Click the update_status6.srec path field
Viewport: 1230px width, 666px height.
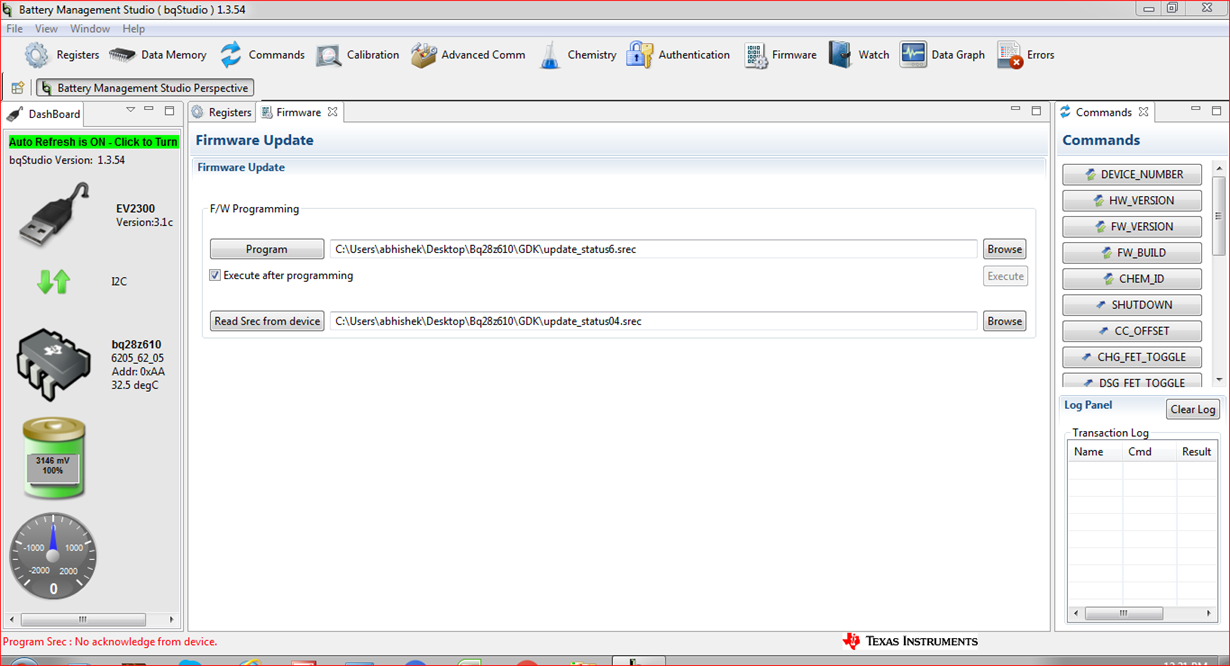653,249
